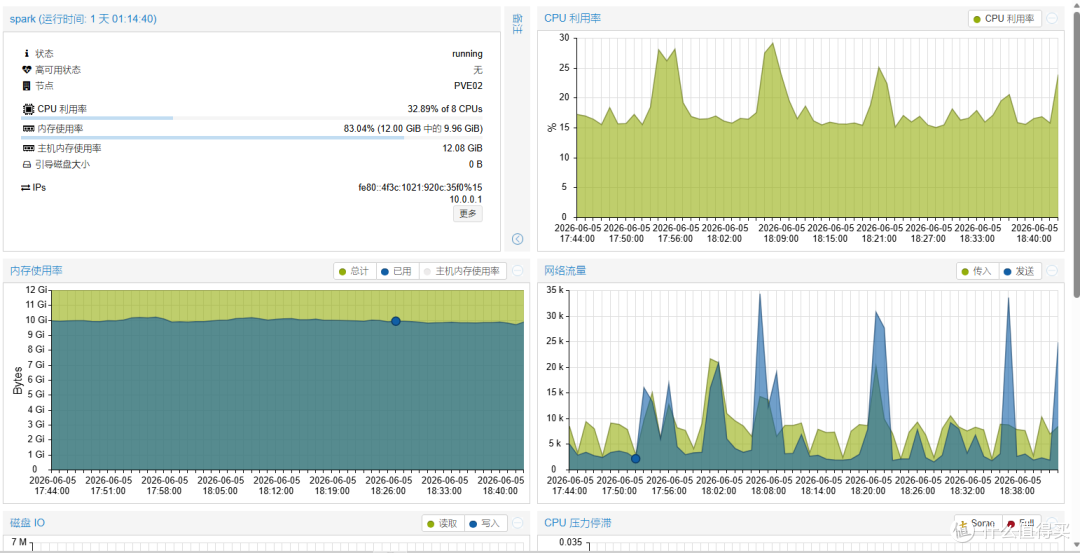Click the memory usage progress bar
The height and width of the screenshot is (553, 1080).
click(x=251, y=137)
